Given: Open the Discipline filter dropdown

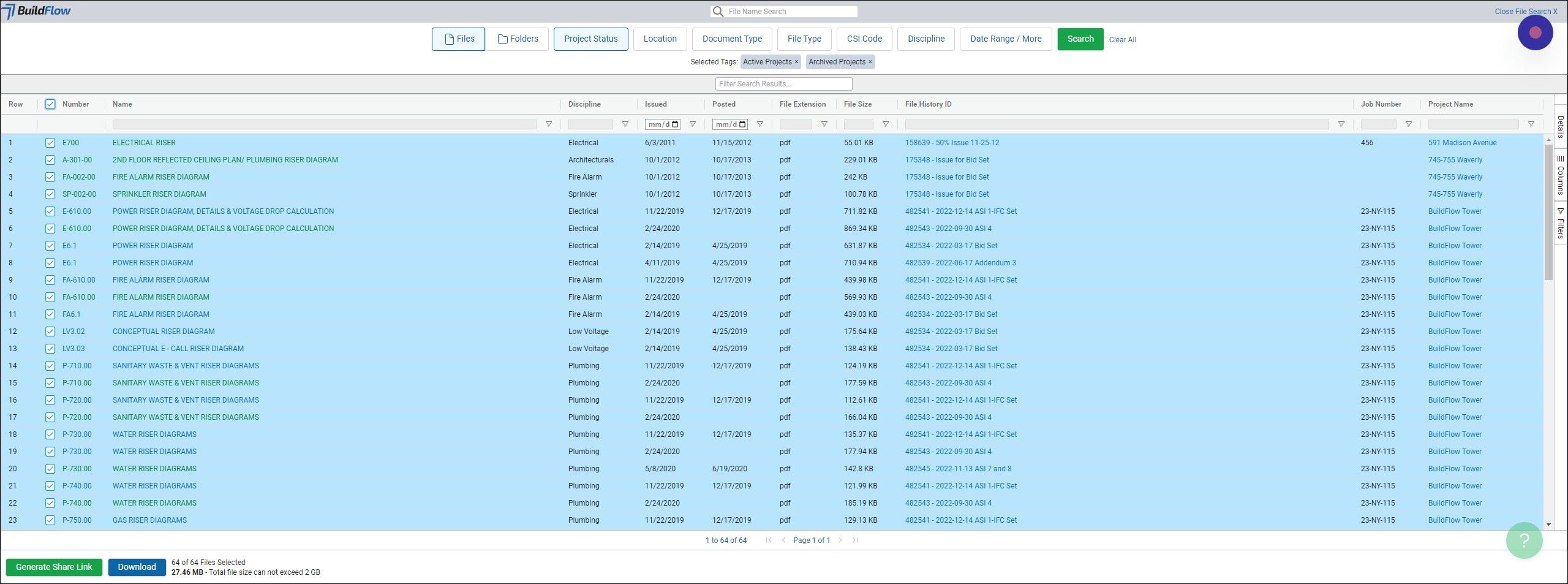Looking at the screenshot, I should coord(925,39).
